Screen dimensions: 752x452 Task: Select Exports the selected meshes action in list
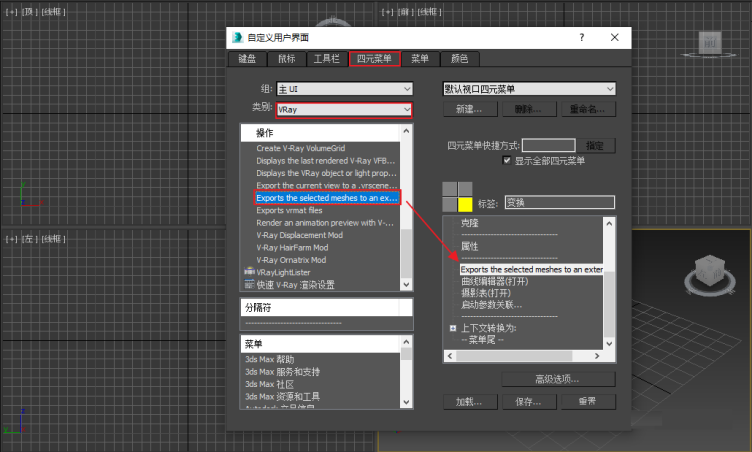pos(327,198)
